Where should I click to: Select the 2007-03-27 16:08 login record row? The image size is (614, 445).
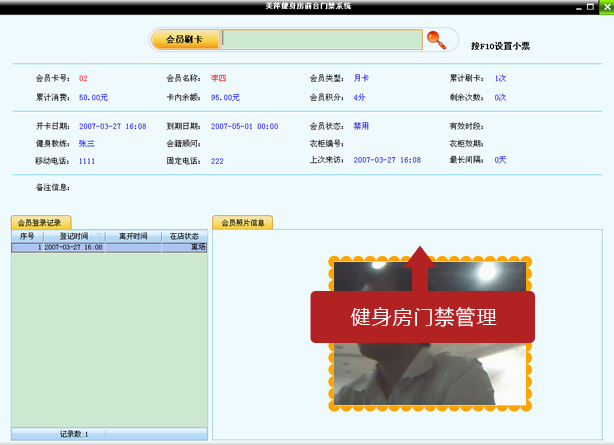[x=109, y=247]
